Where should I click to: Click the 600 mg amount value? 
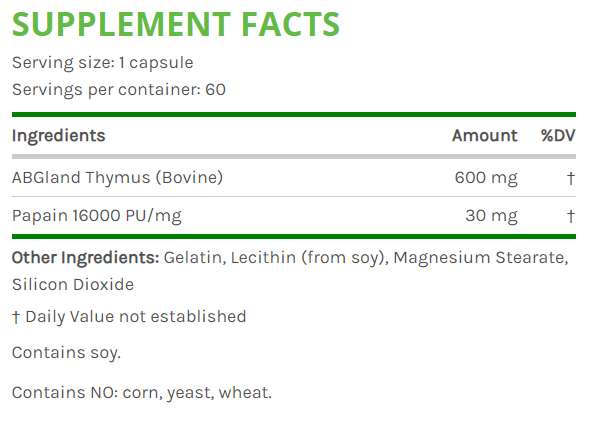click(x=486, y=178)
